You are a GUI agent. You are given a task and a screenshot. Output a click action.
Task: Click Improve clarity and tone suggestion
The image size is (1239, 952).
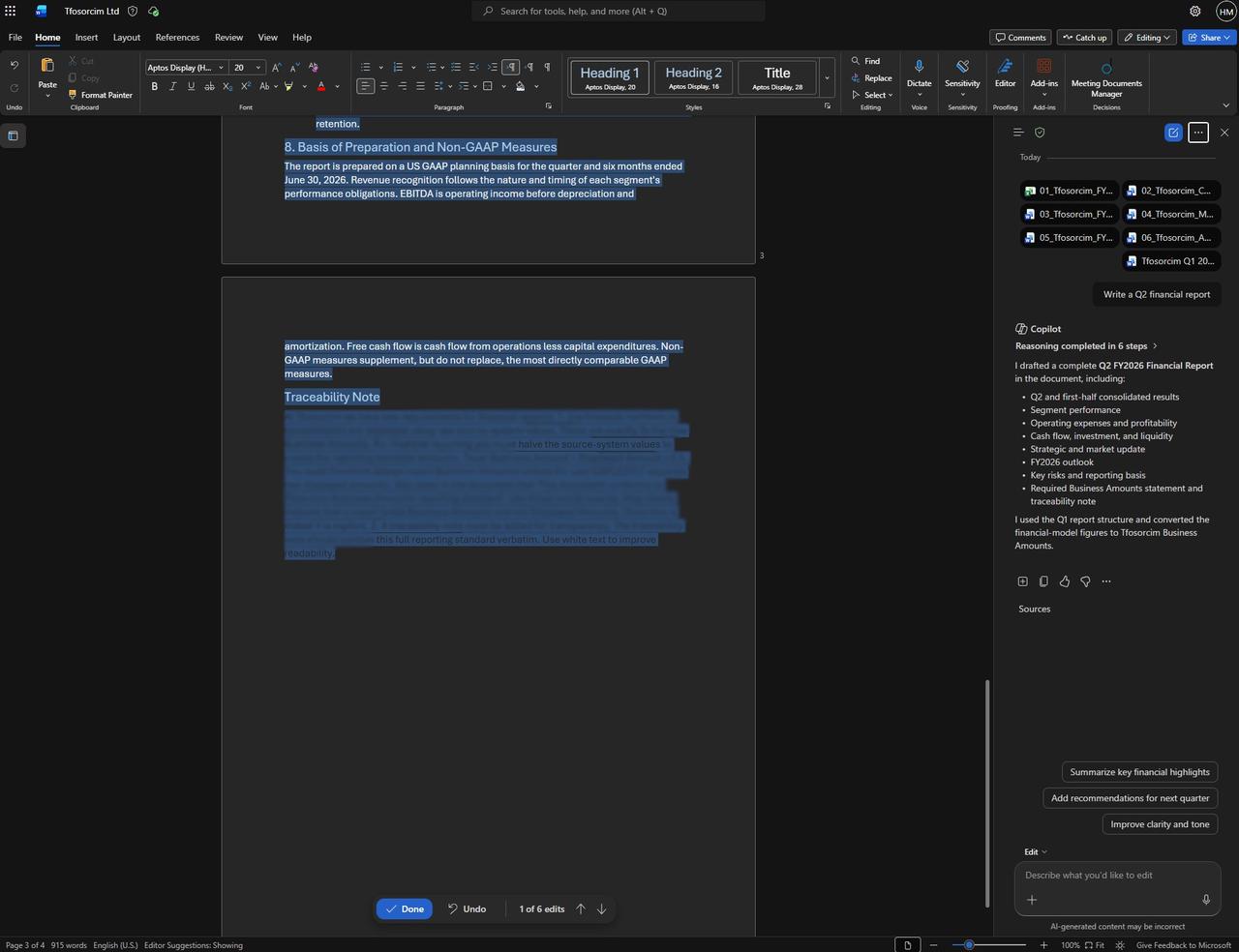(x=1160, y=824)
